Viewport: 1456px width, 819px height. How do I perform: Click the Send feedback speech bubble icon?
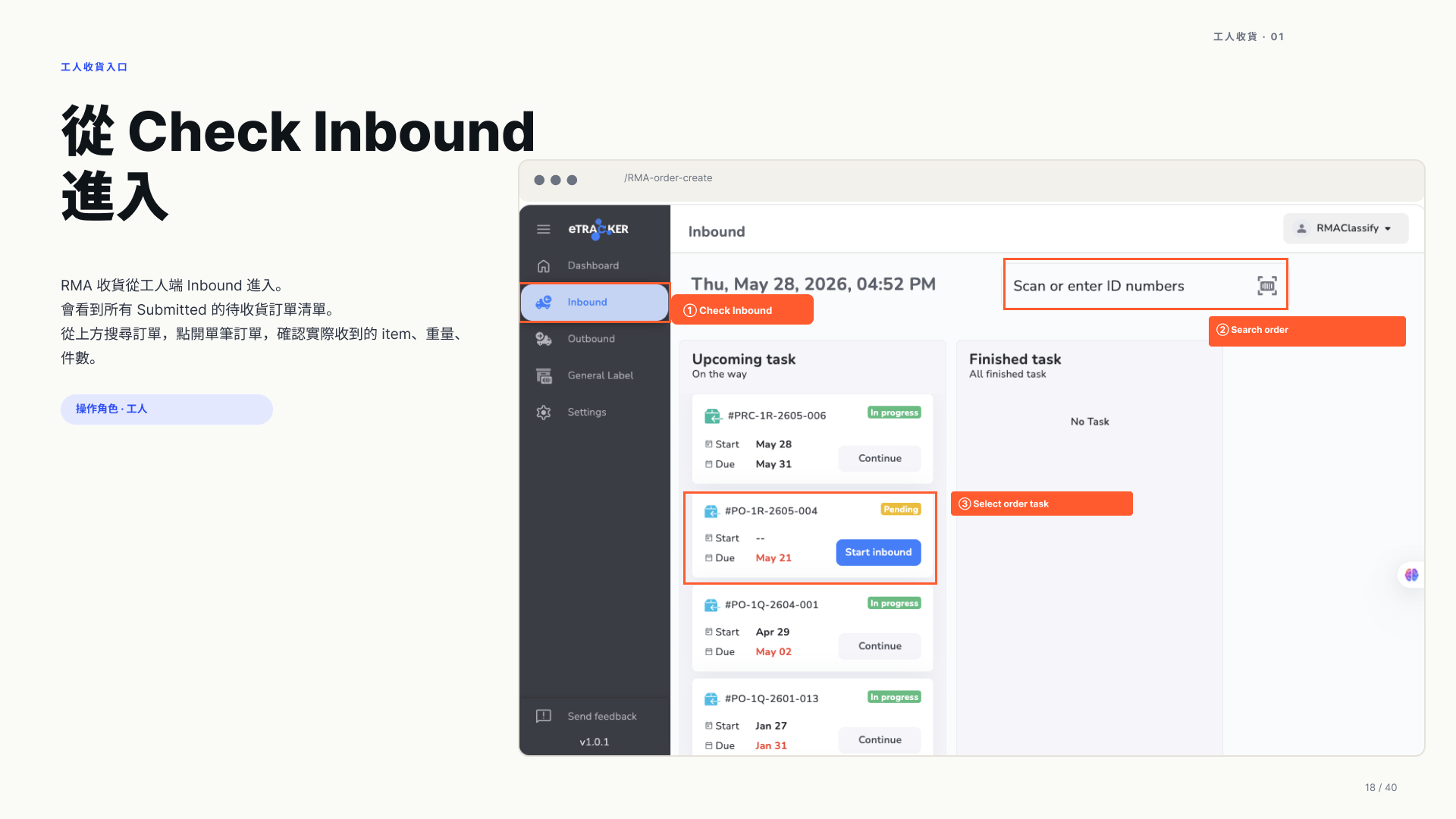click(544, 716)
